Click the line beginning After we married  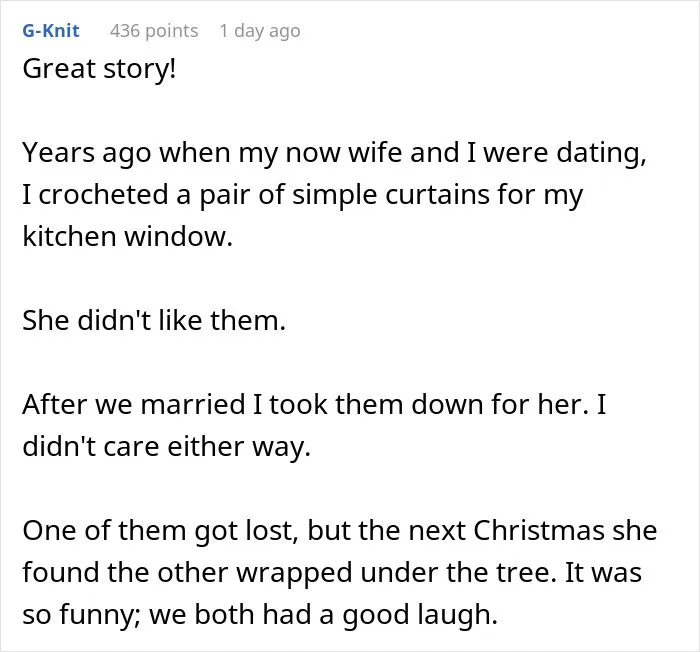[x=314, y=404]
